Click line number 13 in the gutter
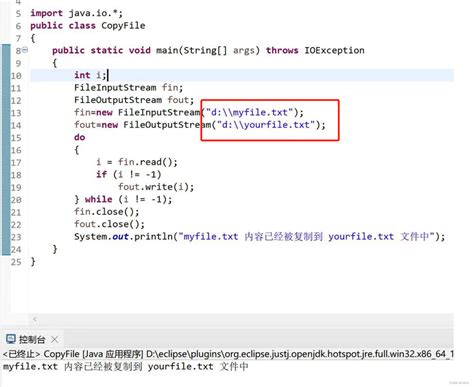This screenshot has height=387, width=474. point(16,113)
